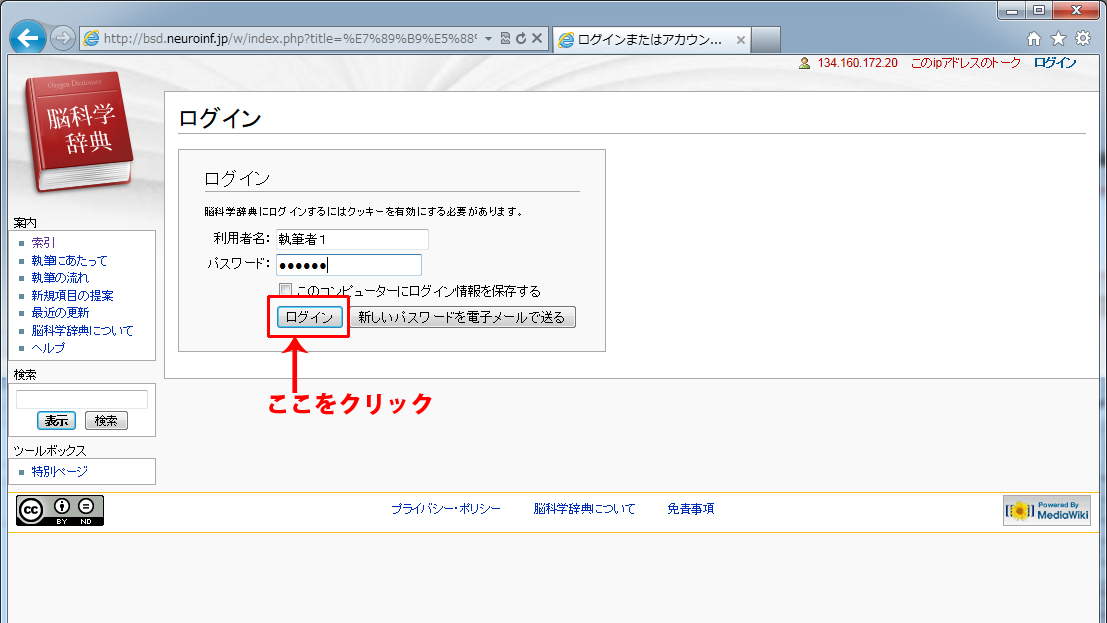The height and width of the screenshot is (623, 1107).
Task: Open favorites with the star icon
Action: [1058, 39]
